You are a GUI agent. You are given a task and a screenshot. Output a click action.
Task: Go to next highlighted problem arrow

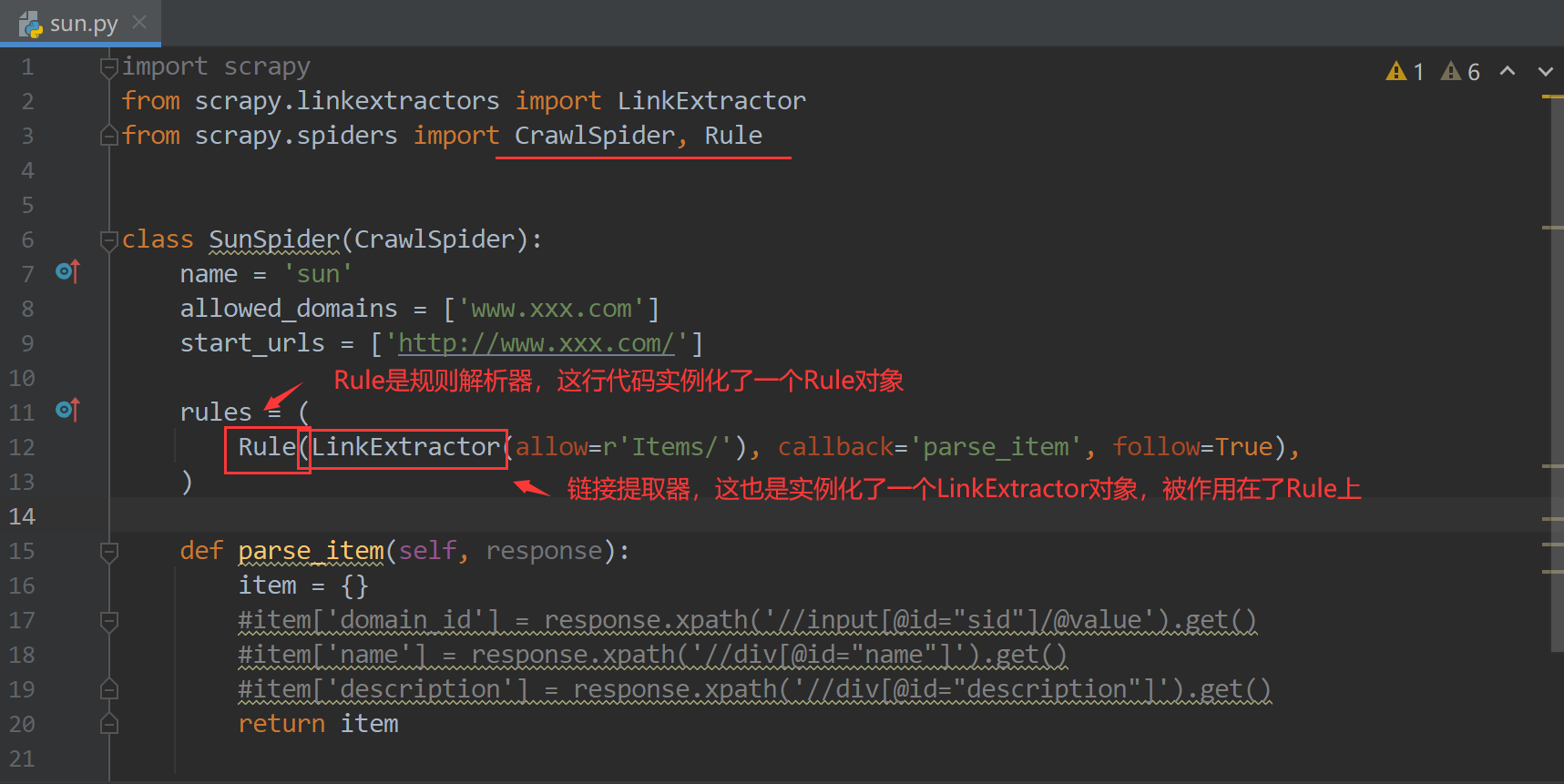coord(1546,70)
